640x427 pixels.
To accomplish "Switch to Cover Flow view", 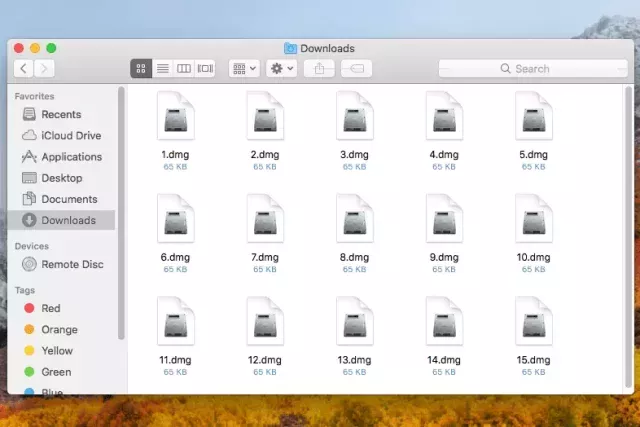I will [206, 68].
